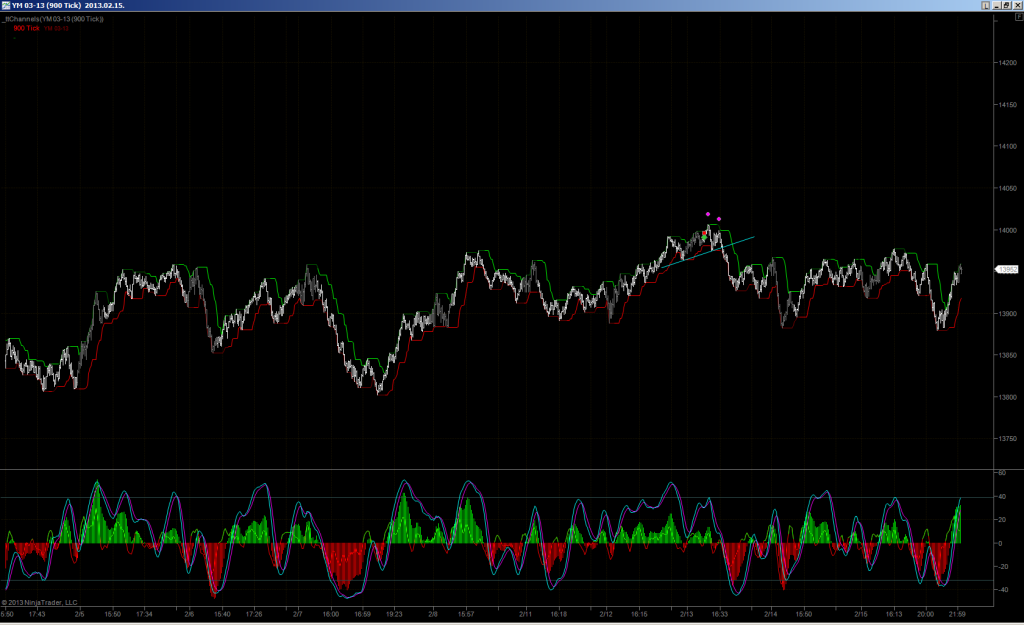
Task: Click the 20:00 time label
Action: [925, 614]
